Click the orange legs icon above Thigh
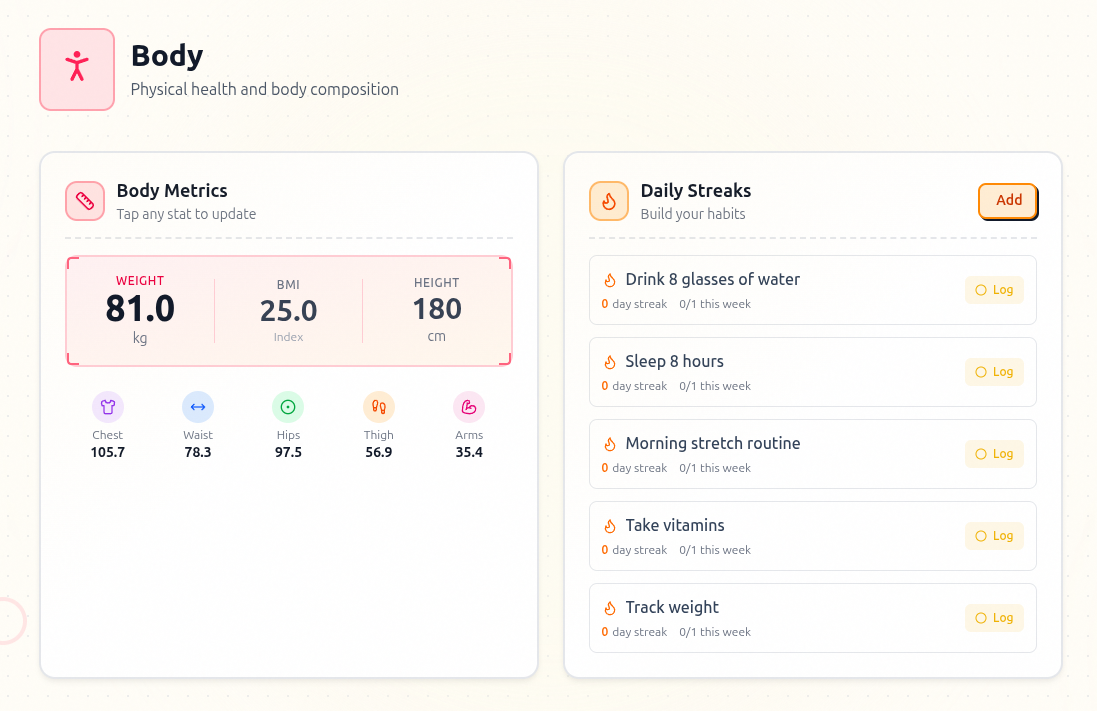This screenshot has height=711, width=1097. [378, 407]
